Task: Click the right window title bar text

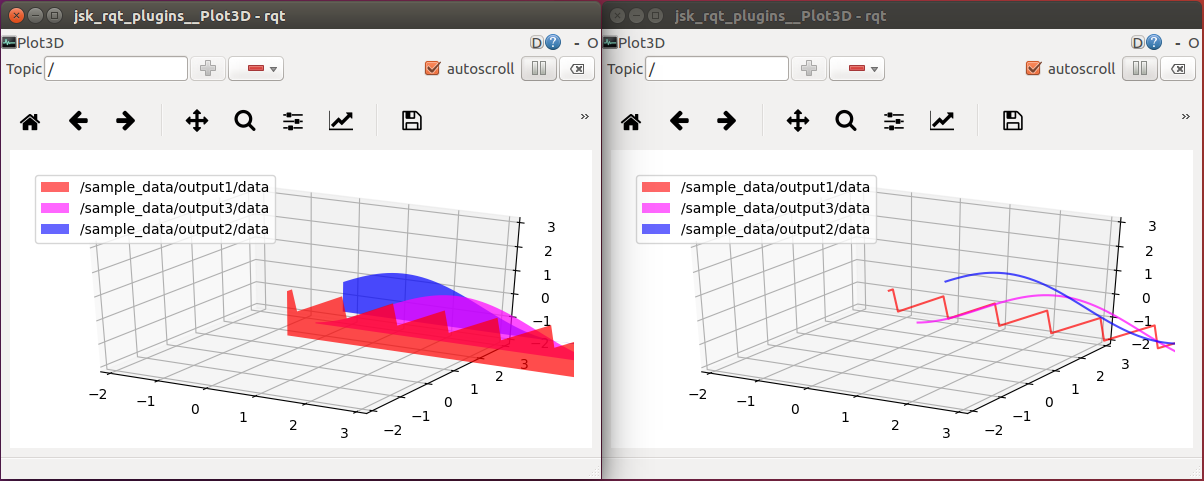Action: pyautogui.click(x=780, y=15)
